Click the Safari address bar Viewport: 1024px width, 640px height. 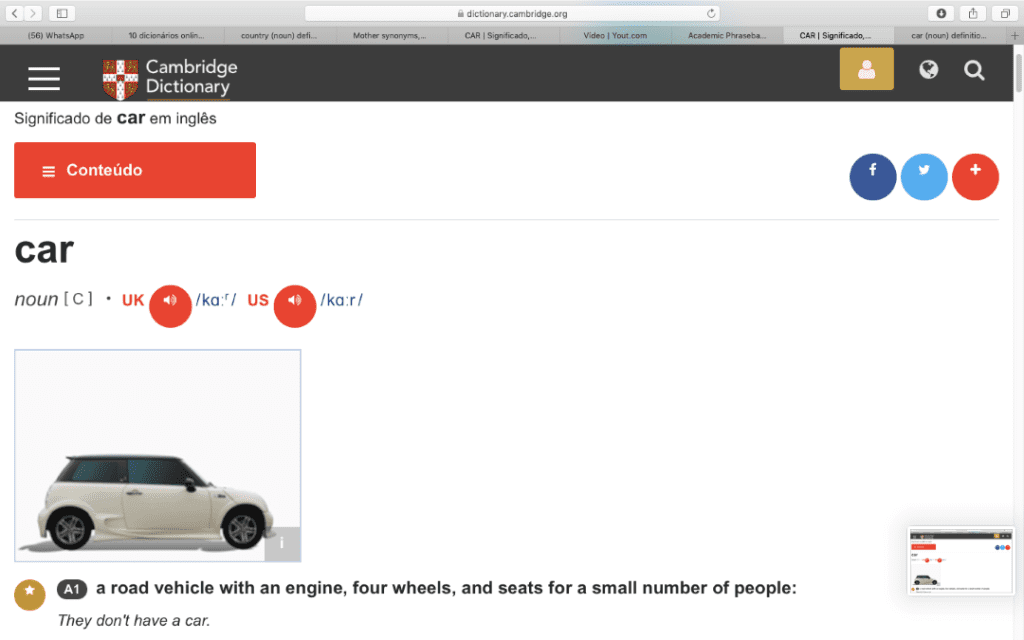pos(512,13)
